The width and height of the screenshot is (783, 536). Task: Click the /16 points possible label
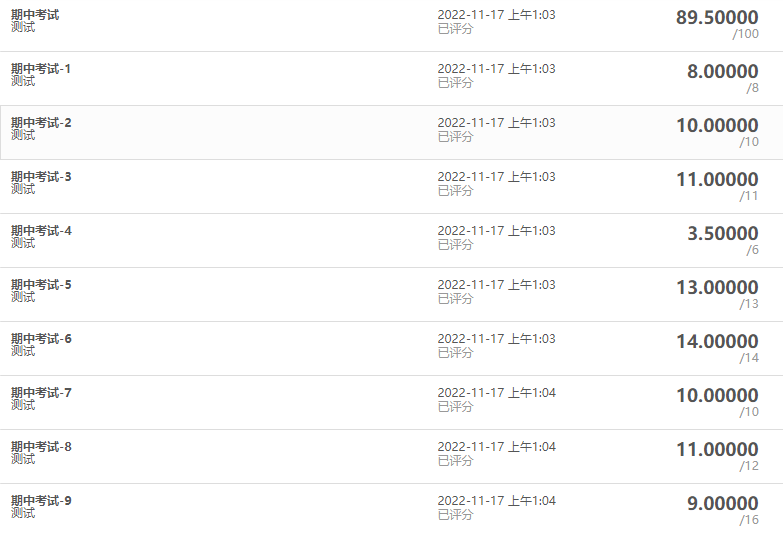click(749, 520)
